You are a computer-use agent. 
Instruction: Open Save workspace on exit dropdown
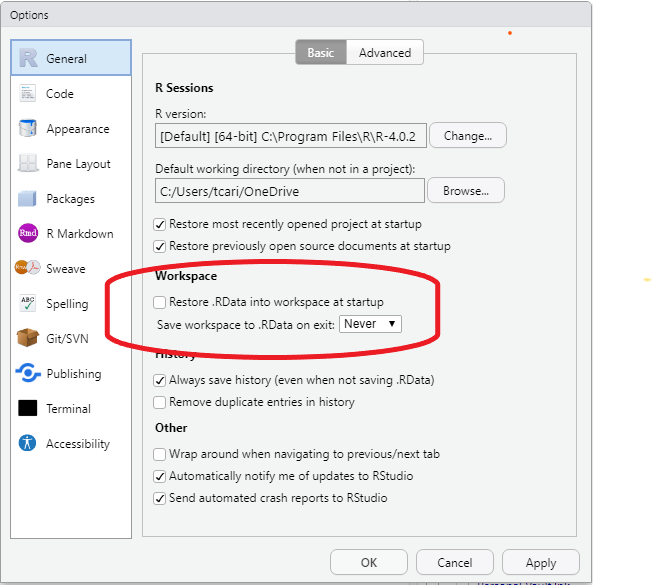tap(370, 324)
